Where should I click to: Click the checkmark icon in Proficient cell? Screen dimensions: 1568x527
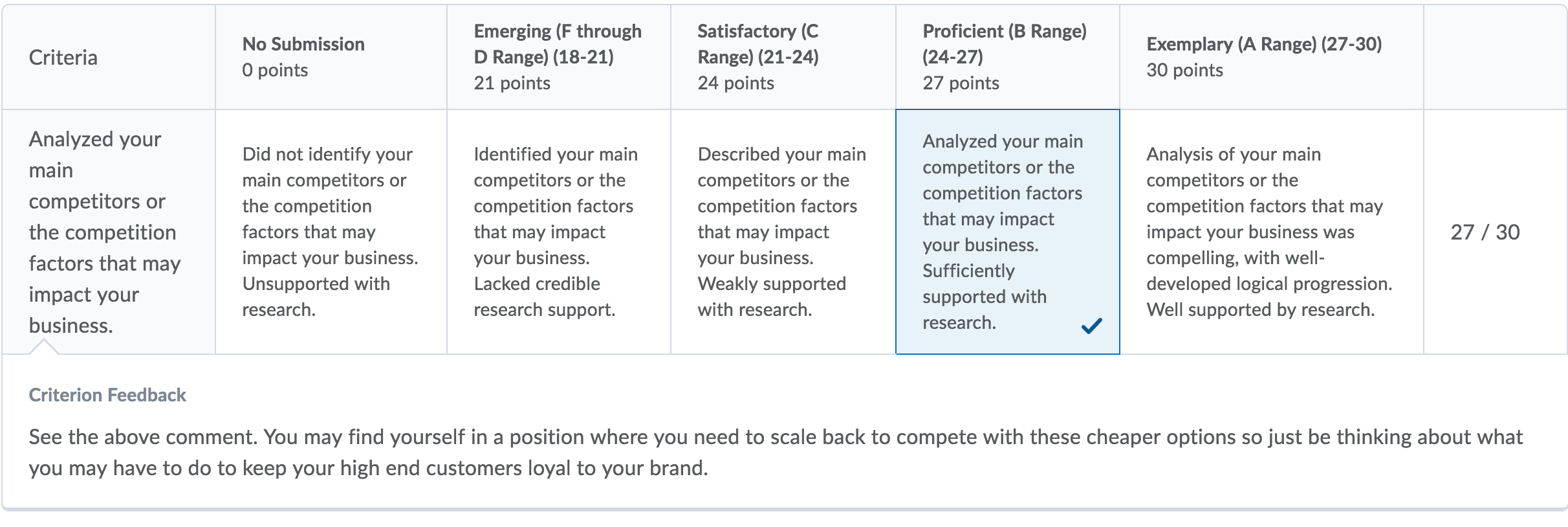coord(1091,326)
